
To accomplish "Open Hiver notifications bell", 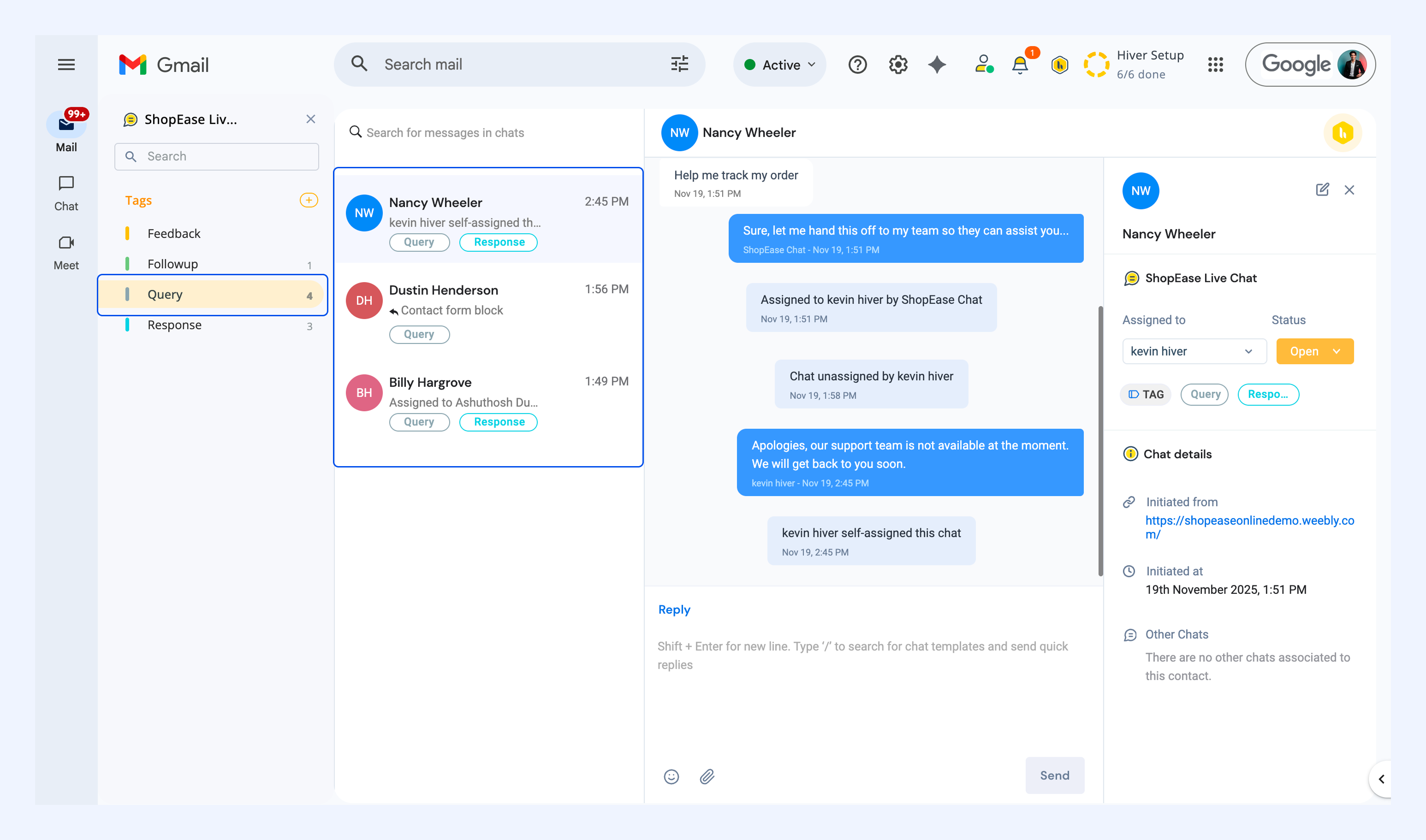I will pyautogui.click(x=1020, y=65).
